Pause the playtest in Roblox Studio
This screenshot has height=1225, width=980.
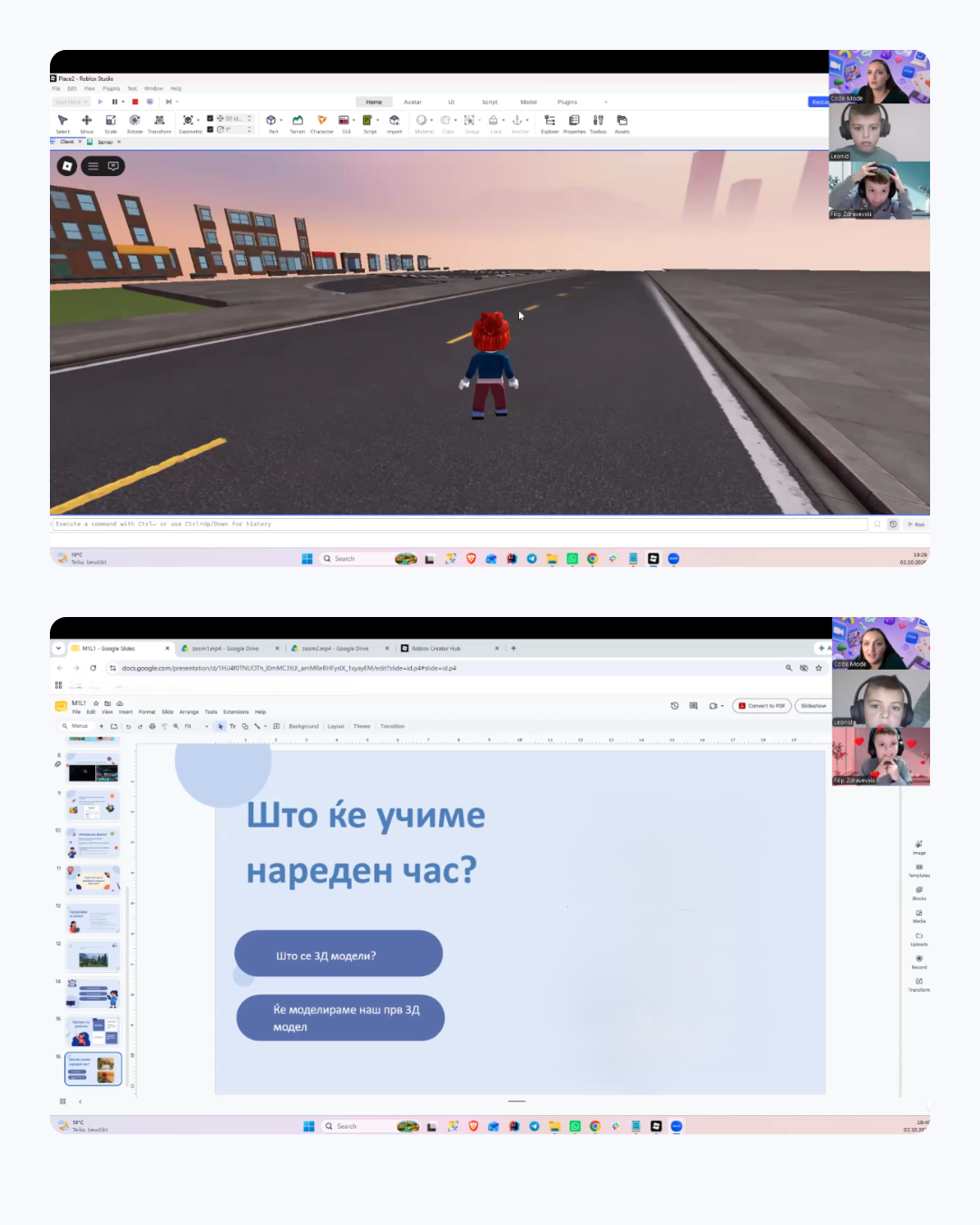(114, 102)
